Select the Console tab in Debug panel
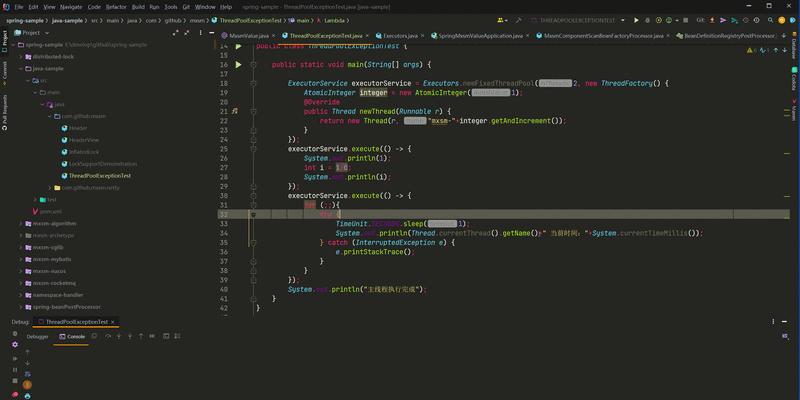The width and height of the screenshot is (800, 400). click(72, 337)
